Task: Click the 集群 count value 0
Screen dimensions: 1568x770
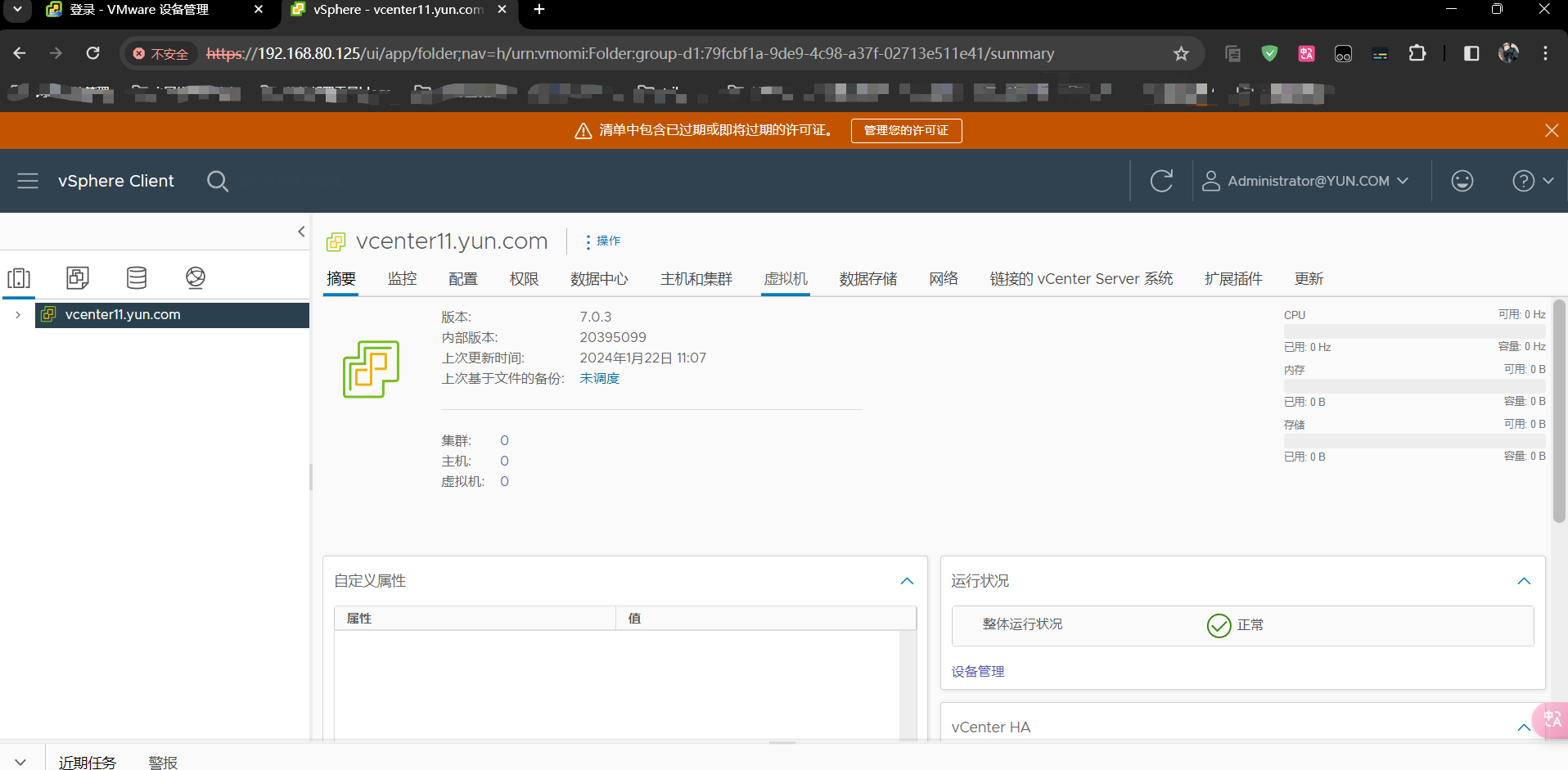Action: [x=504, y=441]
